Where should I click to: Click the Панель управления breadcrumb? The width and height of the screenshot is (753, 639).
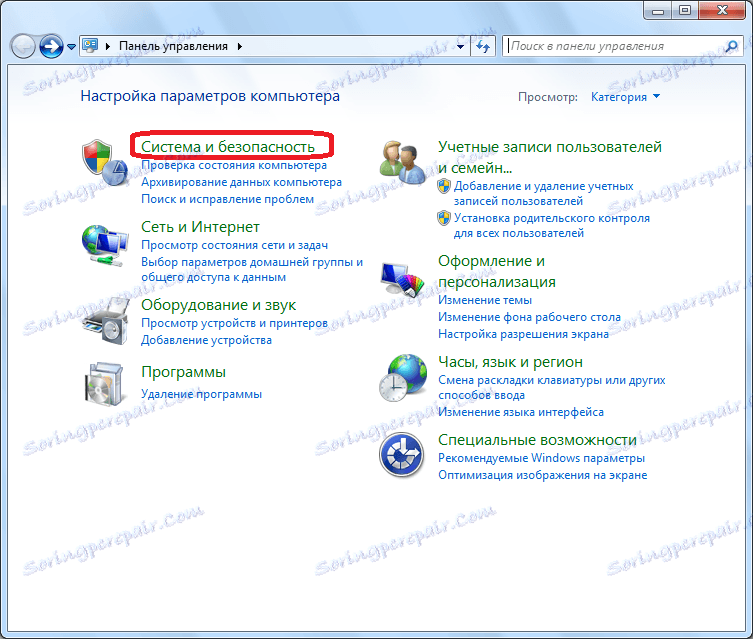pos(173,46)
